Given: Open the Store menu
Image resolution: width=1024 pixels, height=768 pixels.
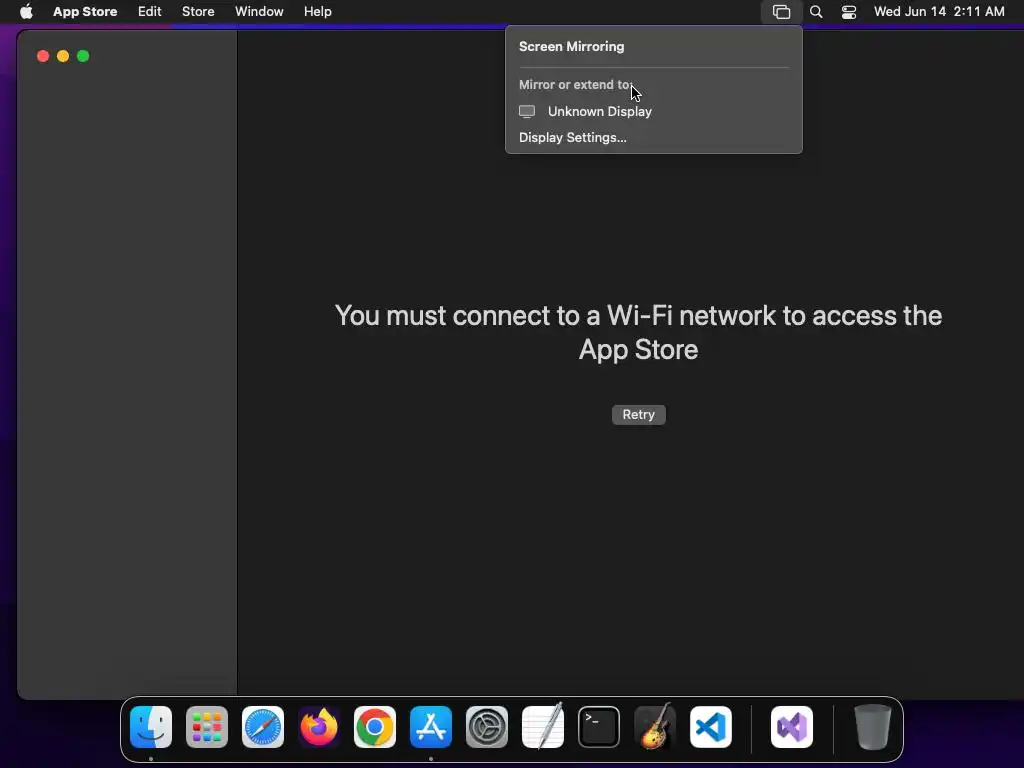Looking at the screenshot, I should tap(198, 11).
